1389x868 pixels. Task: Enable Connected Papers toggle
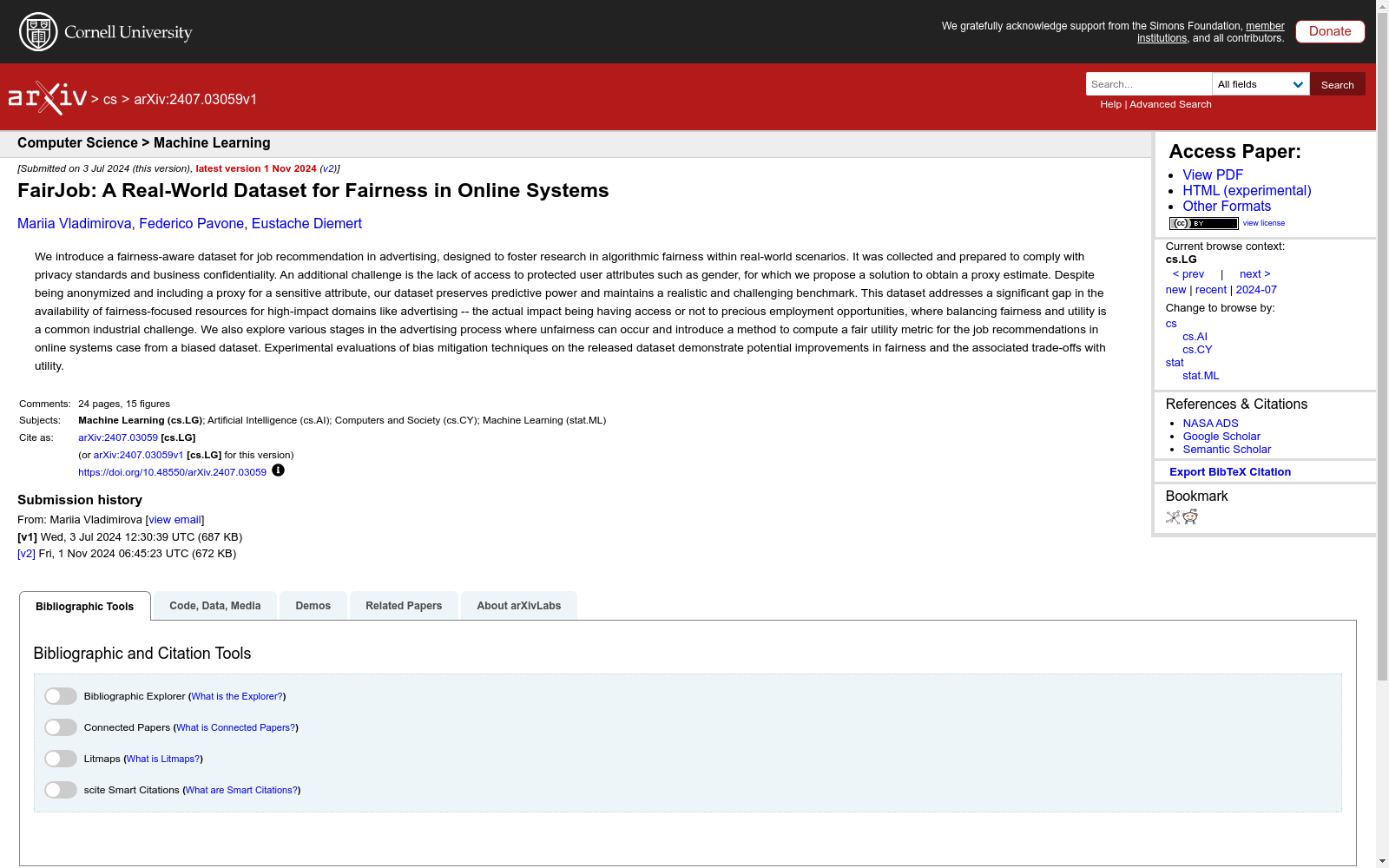[x=61, y=727]
